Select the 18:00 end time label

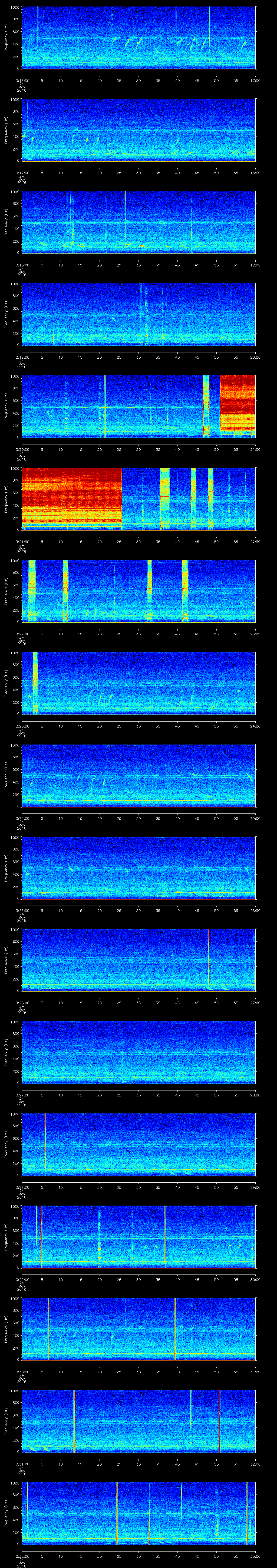(255, 173)
